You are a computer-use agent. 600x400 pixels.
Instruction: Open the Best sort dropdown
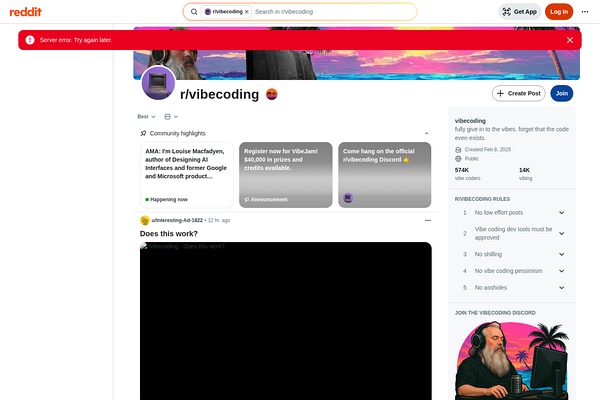(x=146, y=117)
